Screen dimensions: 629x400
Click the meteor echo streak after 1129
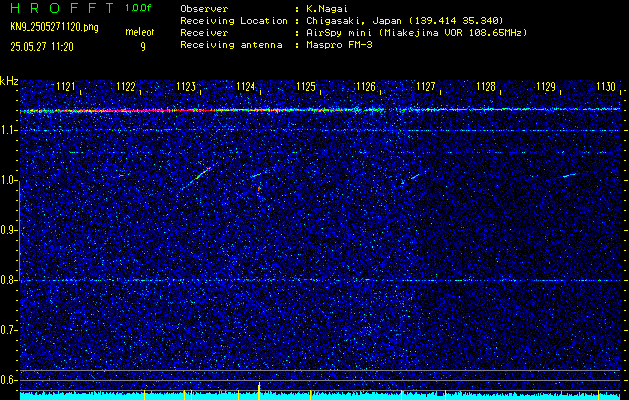coord(569,175)
